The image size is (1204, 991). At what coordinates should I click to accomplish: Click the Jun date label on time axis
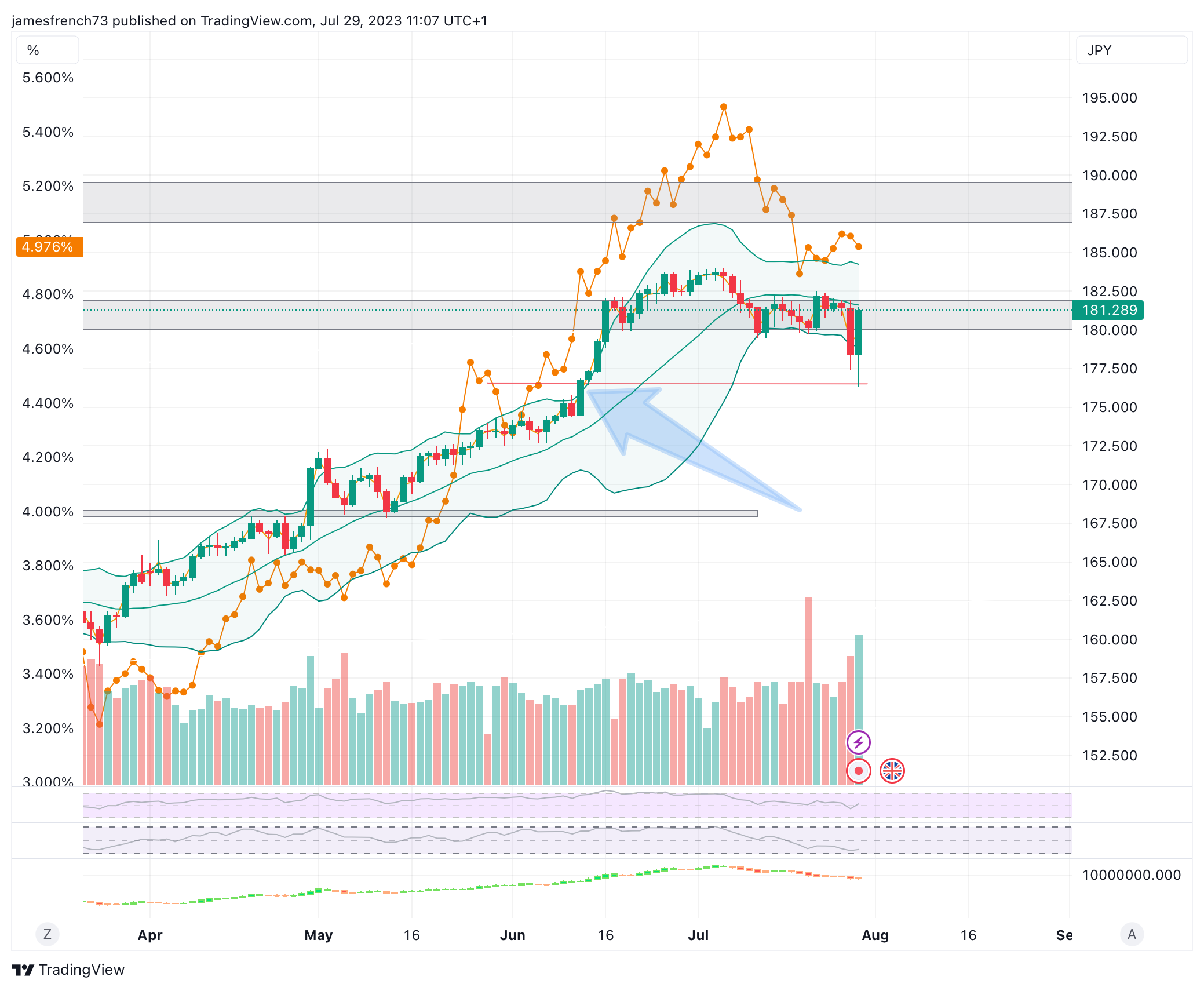click(x=513, y=935)
